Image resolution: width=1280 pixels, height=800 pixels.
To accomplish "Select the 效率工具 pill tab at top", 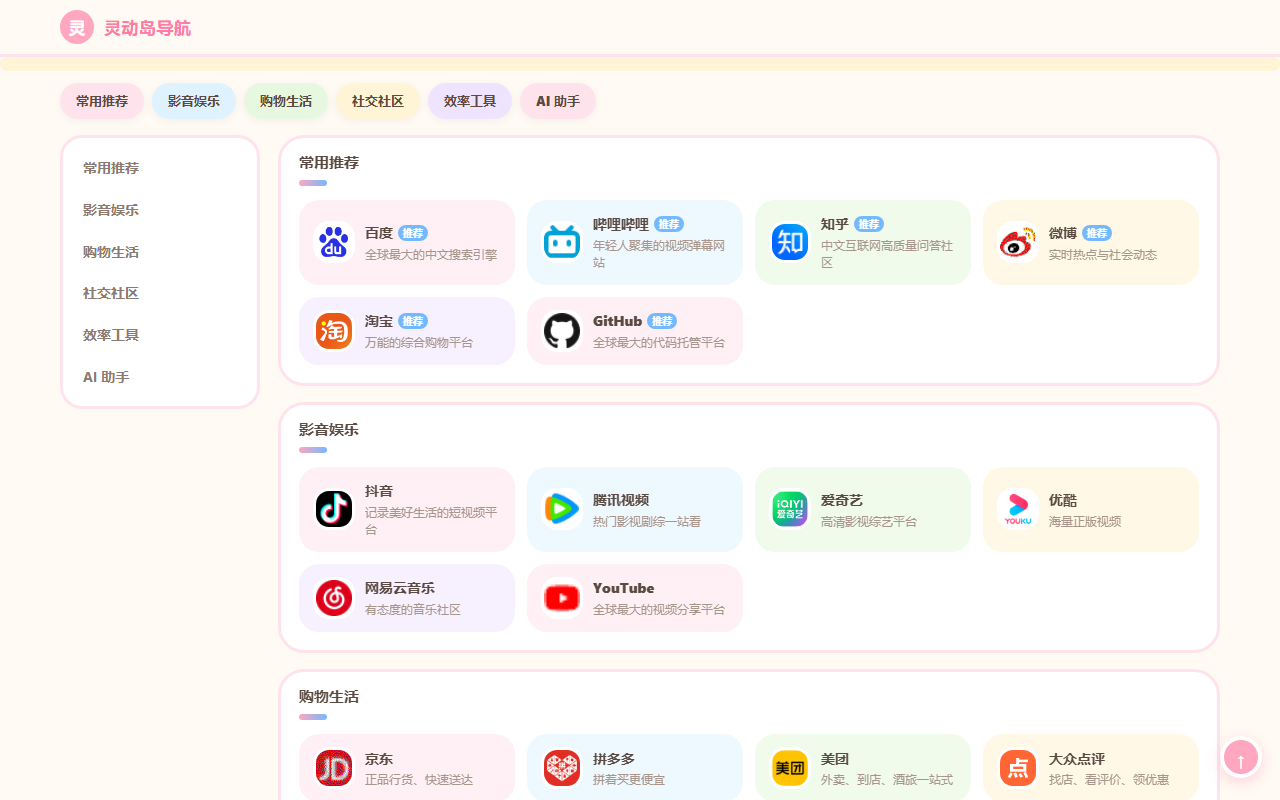I will (470, 101).
